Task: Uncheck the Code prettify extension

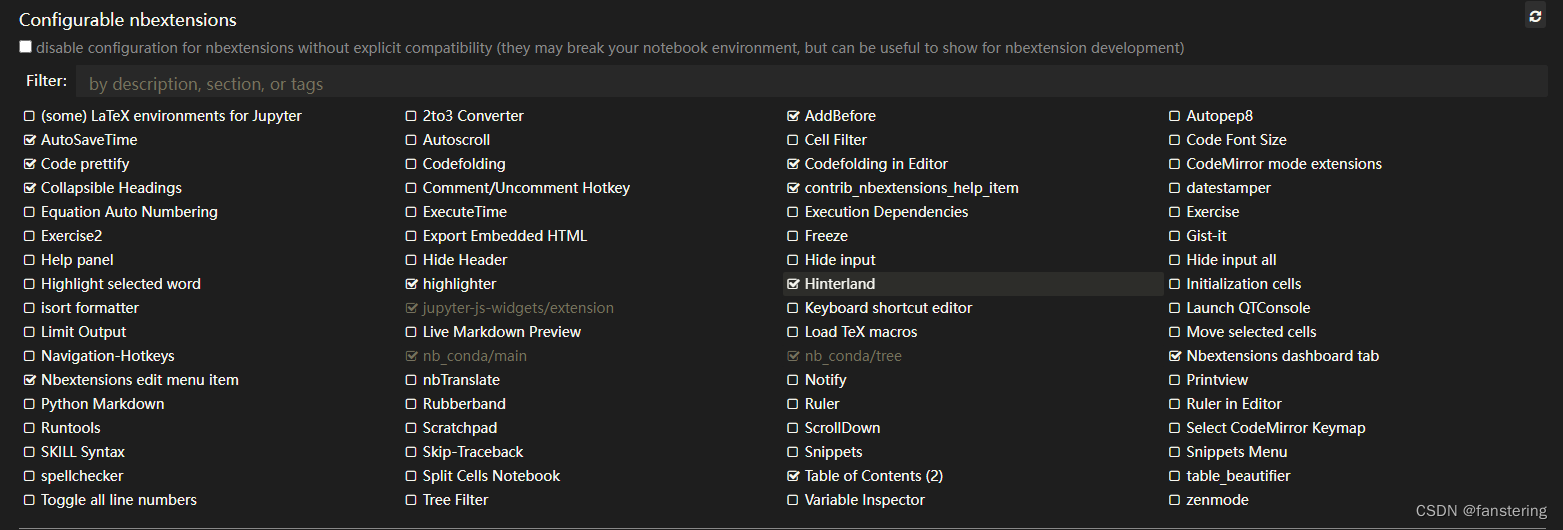Action: [x=30, y=164]
